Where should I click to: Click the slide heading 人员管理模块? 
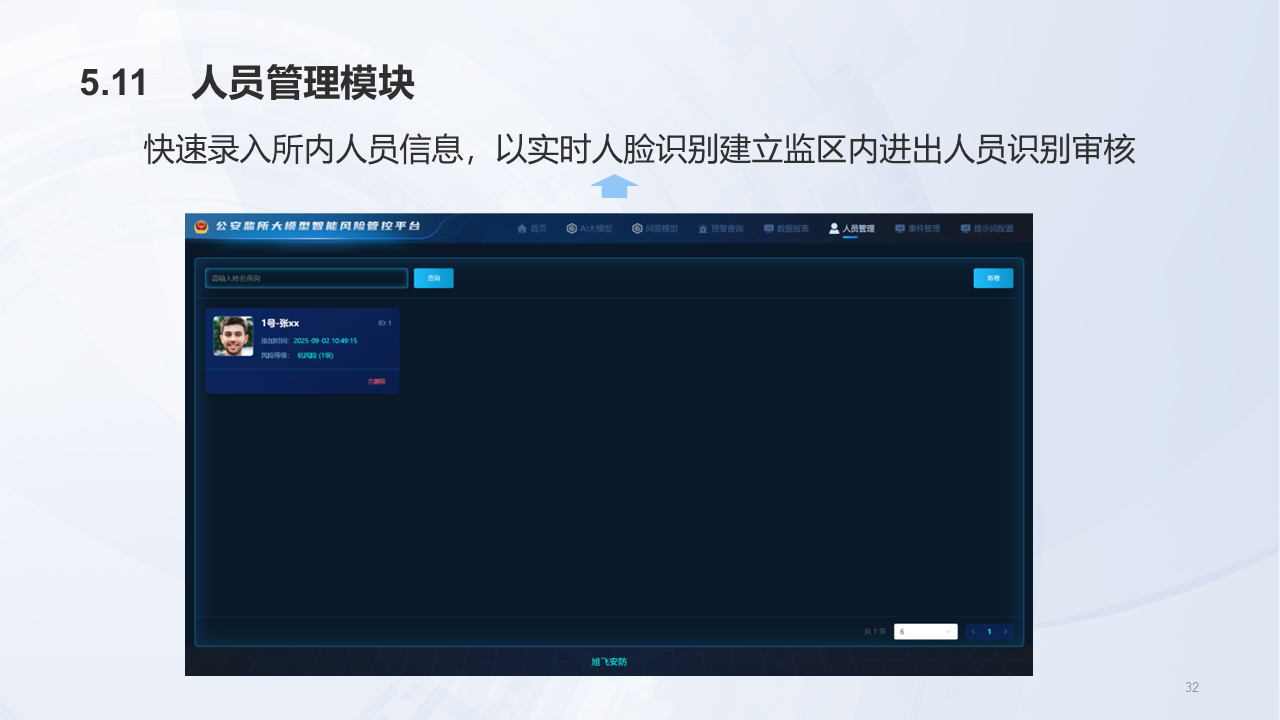click(x=303, y=84)
